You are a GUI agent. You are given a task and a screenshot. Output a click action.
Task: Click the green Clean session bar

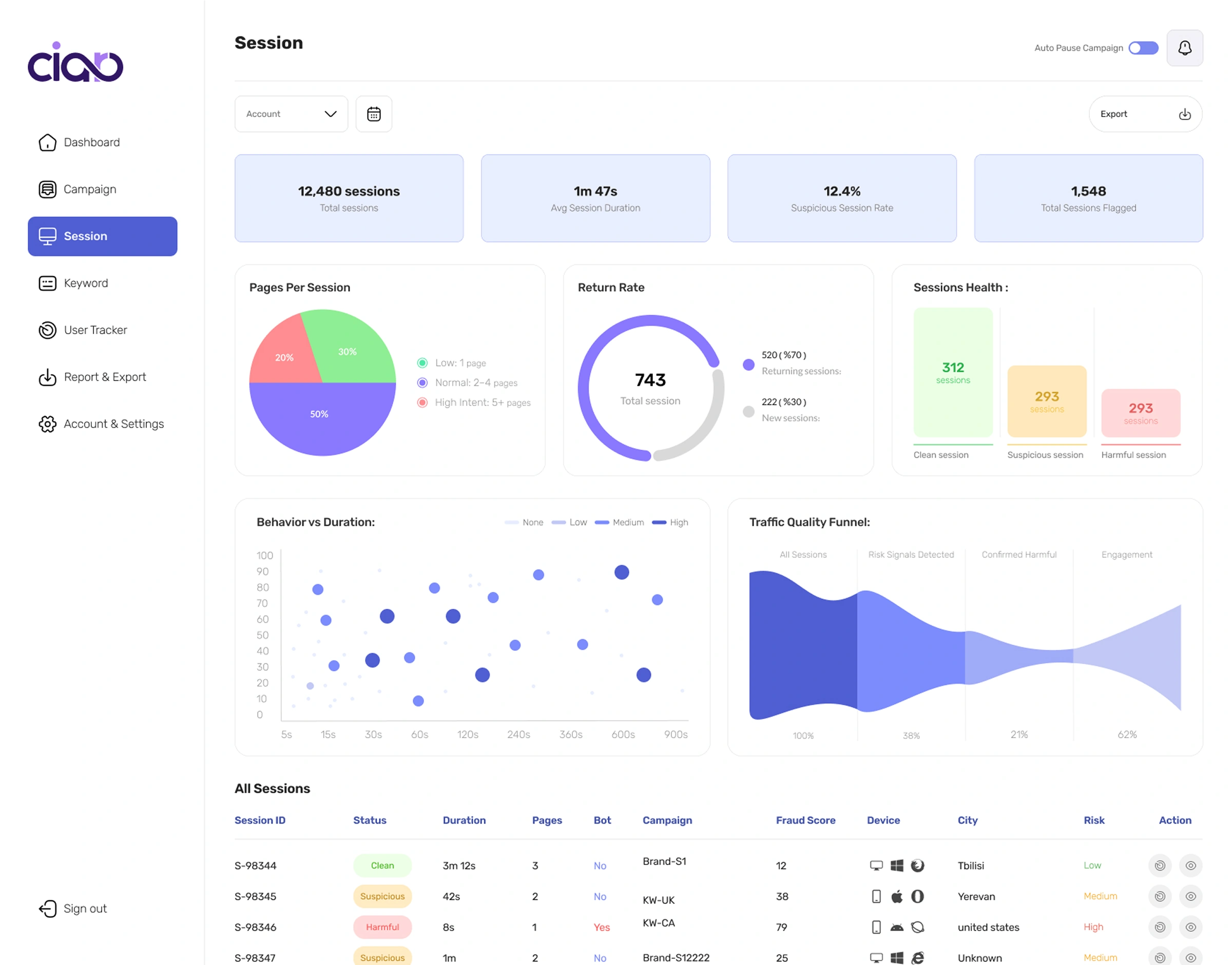953,372
